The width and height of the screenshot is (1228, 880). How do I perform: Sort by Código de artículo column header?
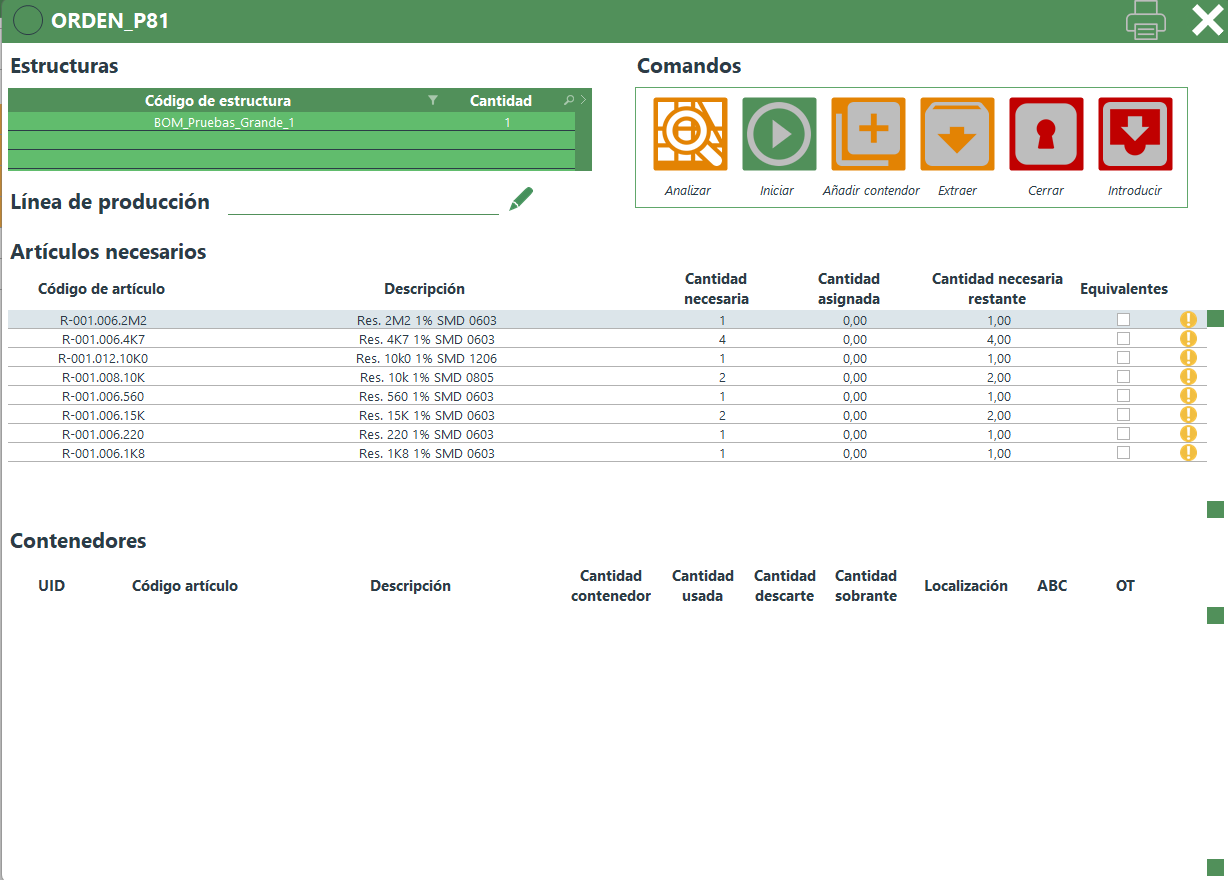point(101,289)
